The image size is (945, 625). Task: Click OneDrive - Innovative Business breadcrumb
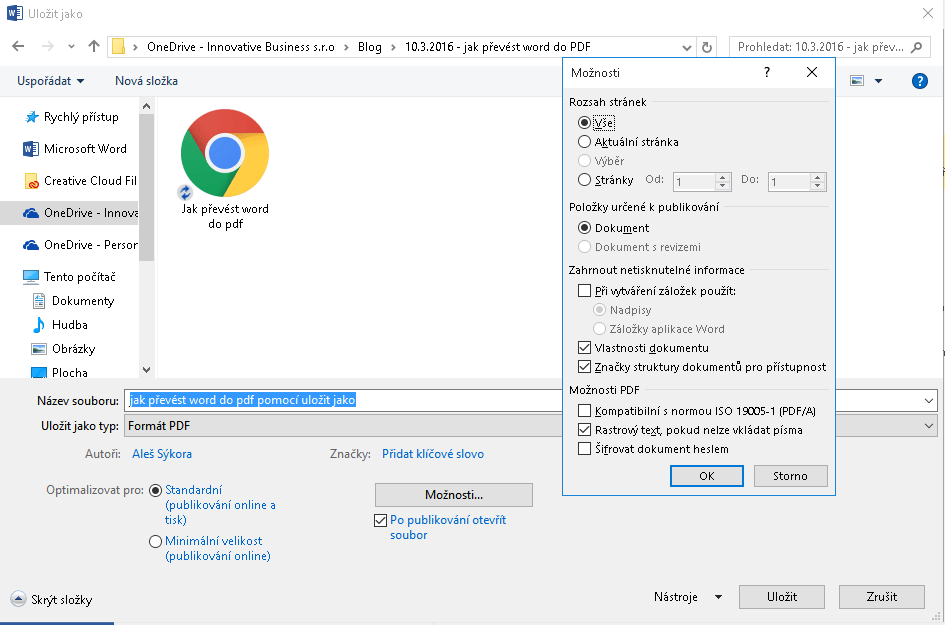pos(240,47)
